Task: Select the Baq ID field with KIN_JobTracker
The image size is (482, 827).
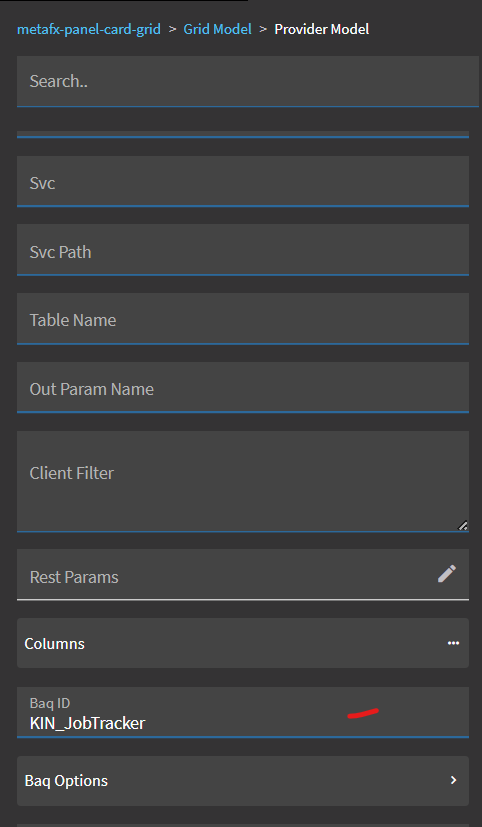Action: 243,712
